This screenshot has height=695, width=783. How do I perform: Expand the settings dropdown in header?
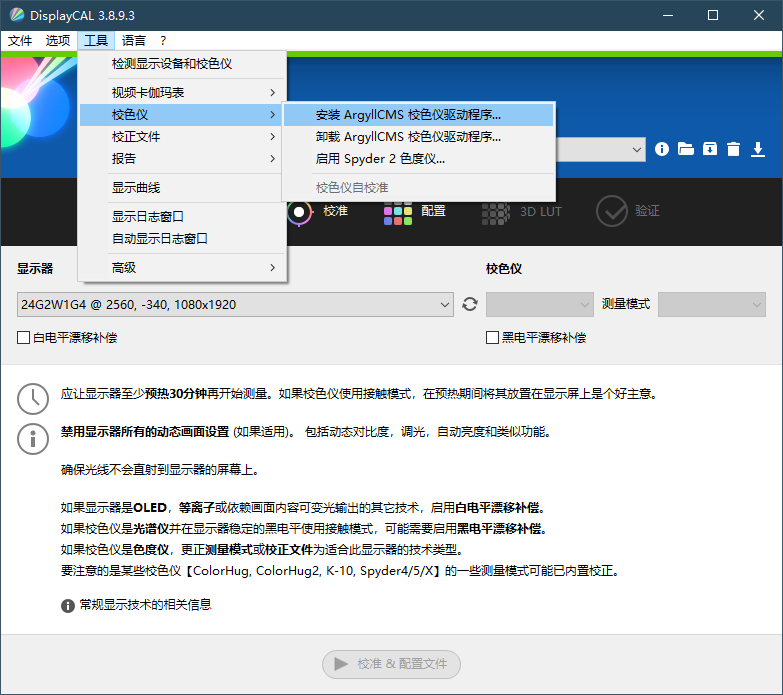[636, 149]
